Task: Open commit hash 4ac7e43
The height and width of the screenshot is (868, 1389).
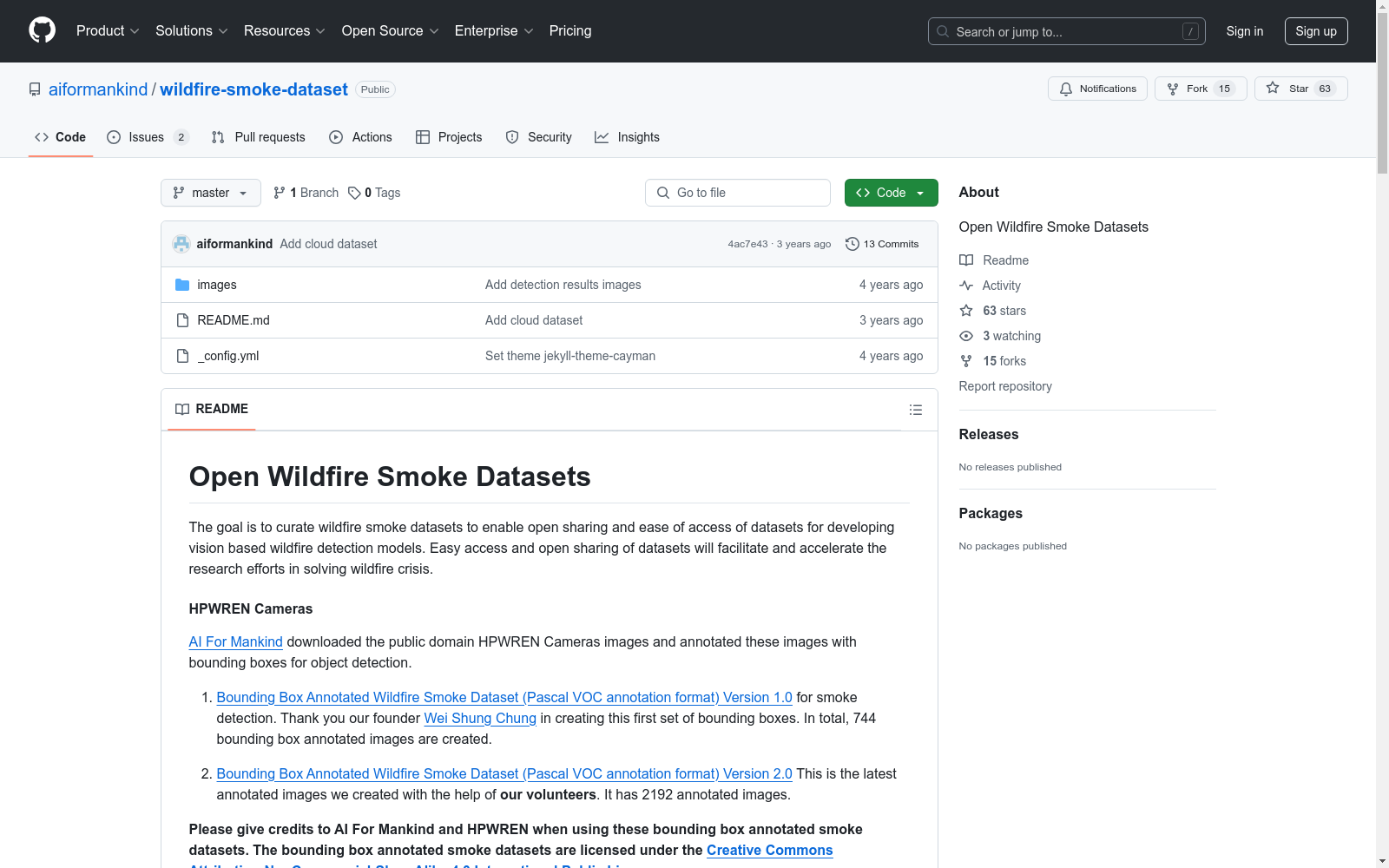Action: point(747,244)
